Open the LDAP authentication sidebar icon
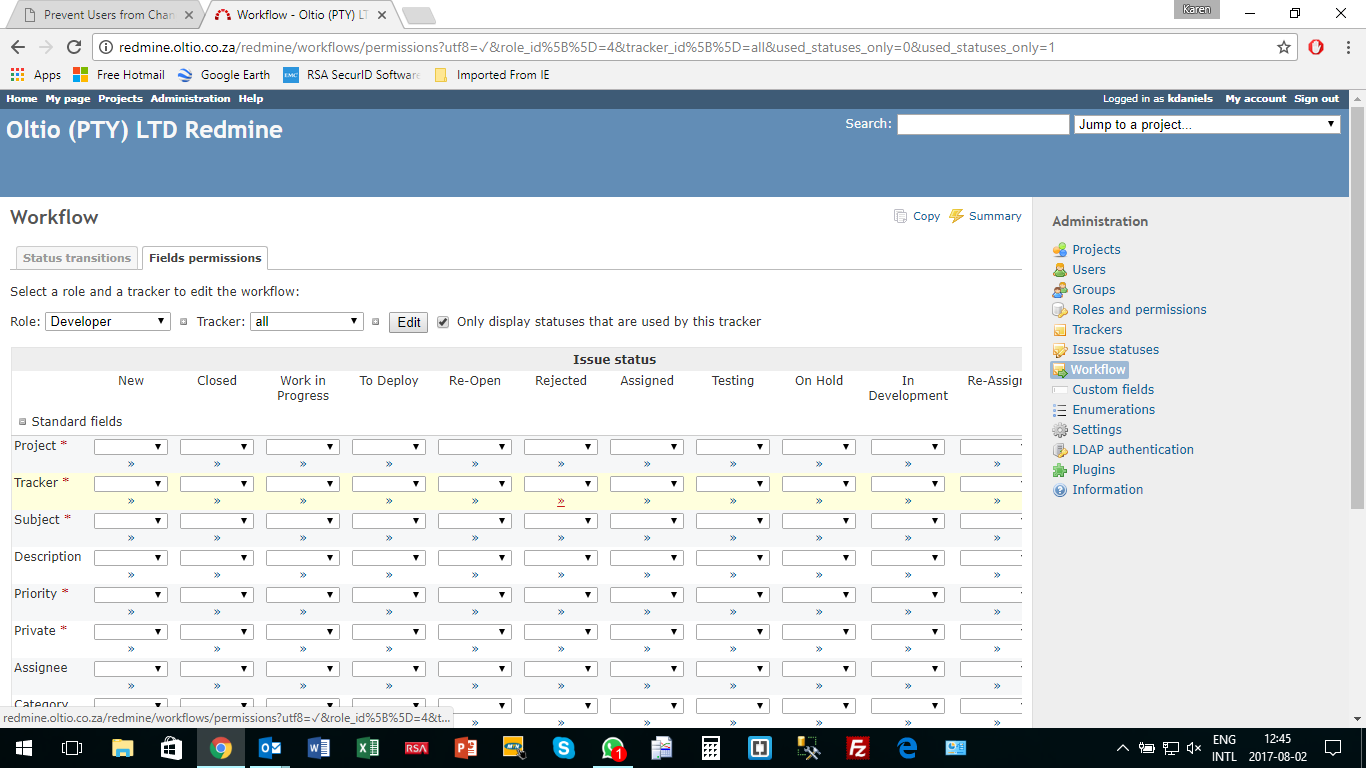The image size is (1366, 768). tap(1060, 450)
